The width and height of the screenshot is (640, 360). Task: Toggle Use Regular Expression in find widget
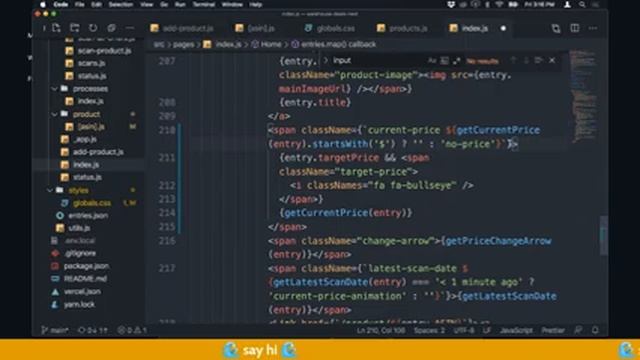[456, 60]
